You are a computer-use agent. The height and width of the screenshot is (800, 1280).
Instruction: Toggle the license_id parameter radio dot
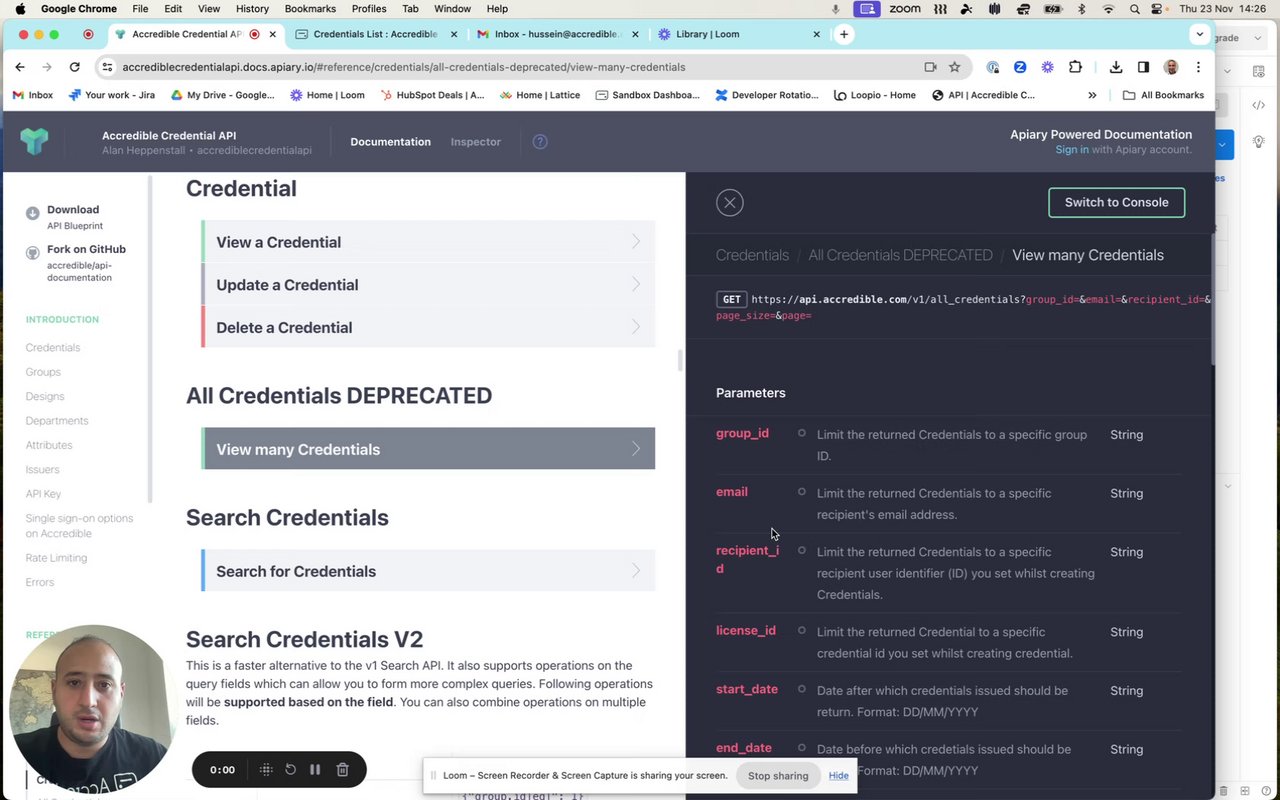tap(801, 630)
